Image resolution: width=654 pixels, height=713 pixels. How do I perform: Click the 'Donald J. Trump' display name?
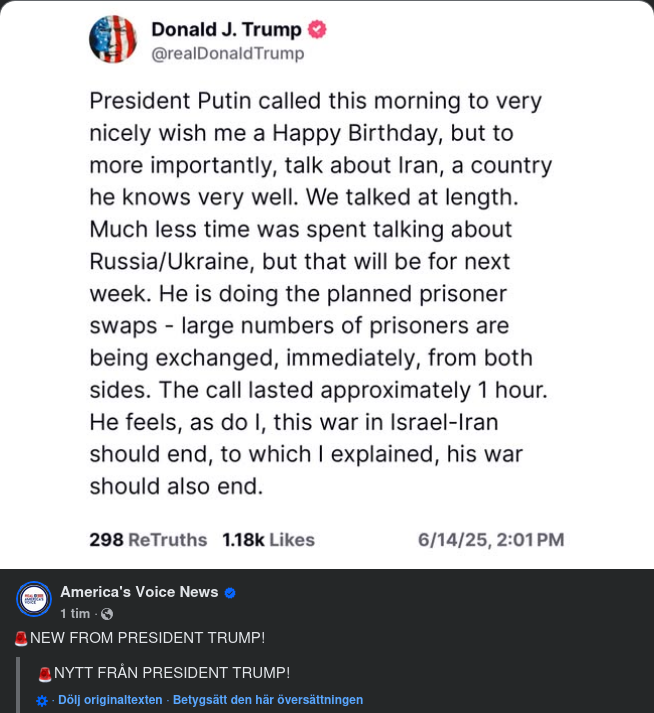226,30
